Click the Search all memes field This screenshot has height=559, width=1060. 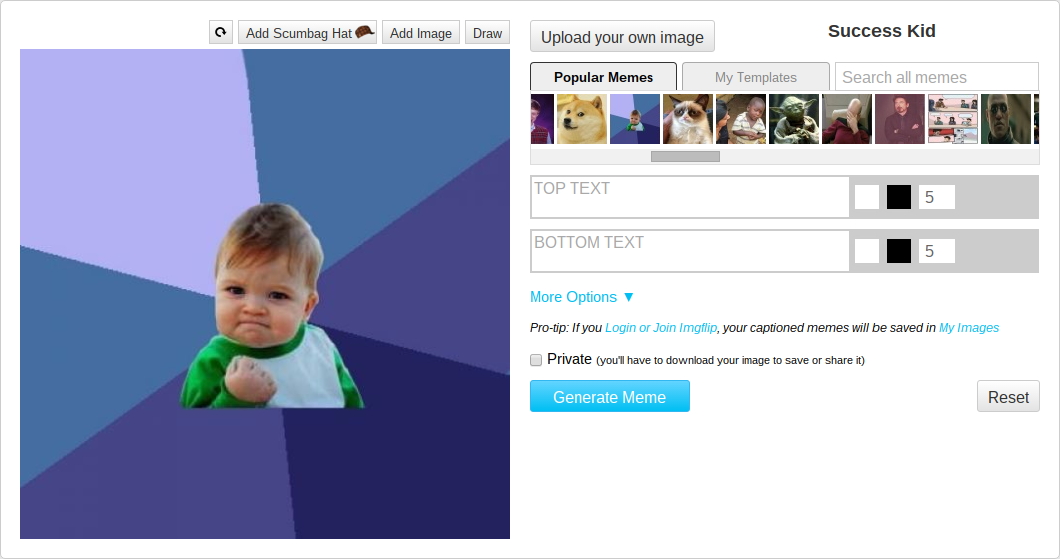[x=936, y=77]
